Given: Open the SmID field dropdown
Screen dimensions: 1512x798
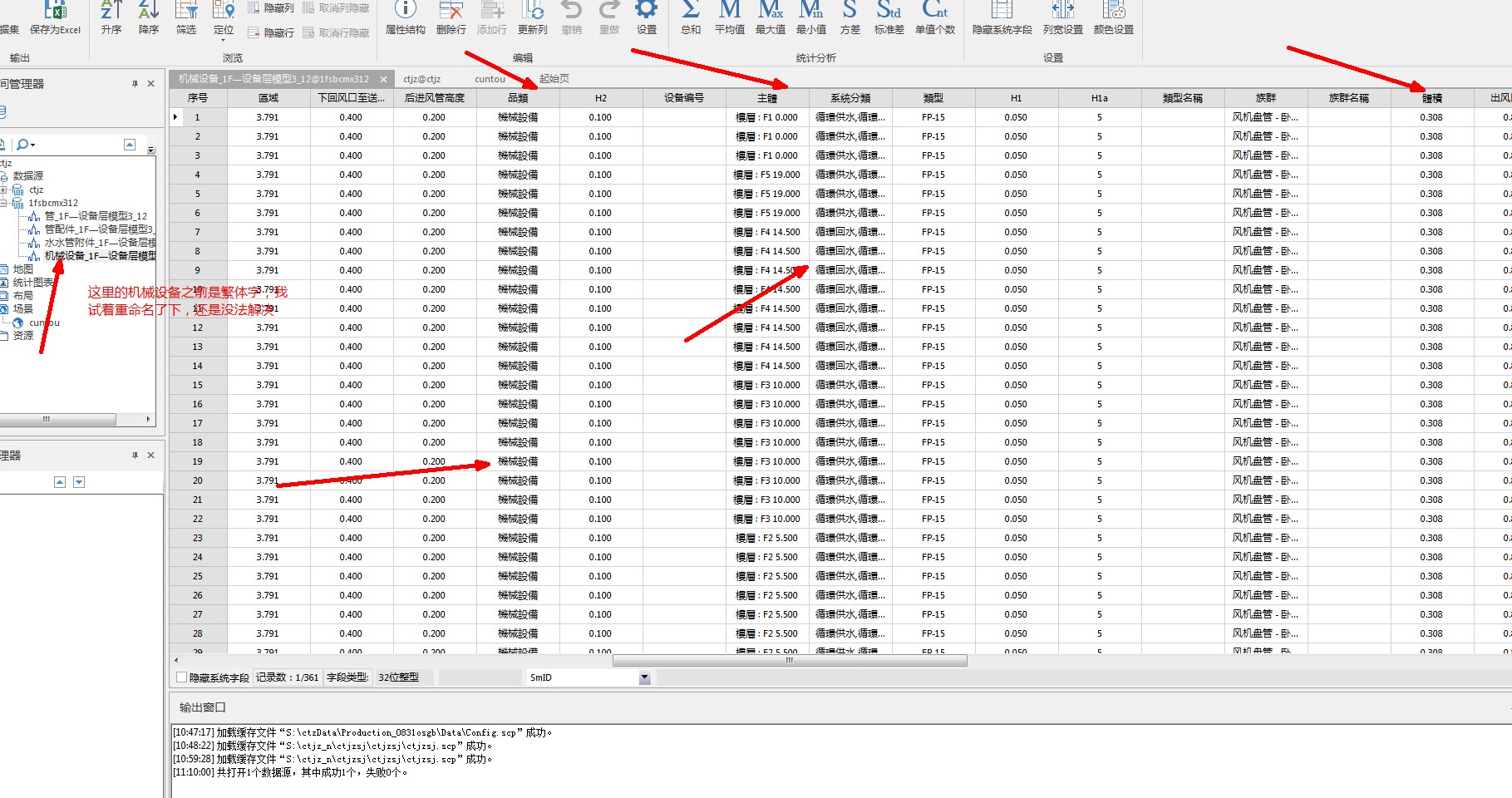Looking at the screenshot, I should 644,677.
